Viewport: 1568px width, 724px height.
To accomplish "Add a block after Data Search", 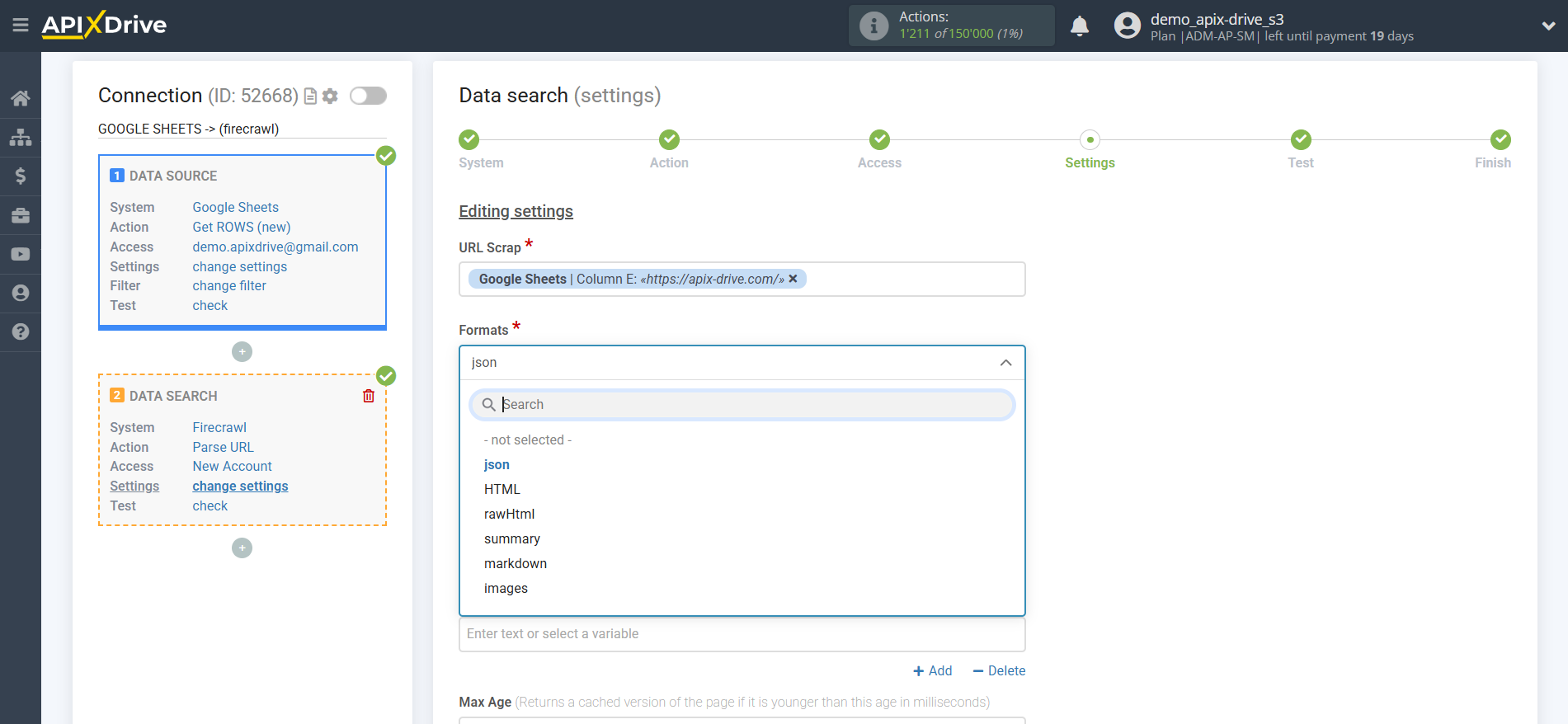I will point(242,548).
